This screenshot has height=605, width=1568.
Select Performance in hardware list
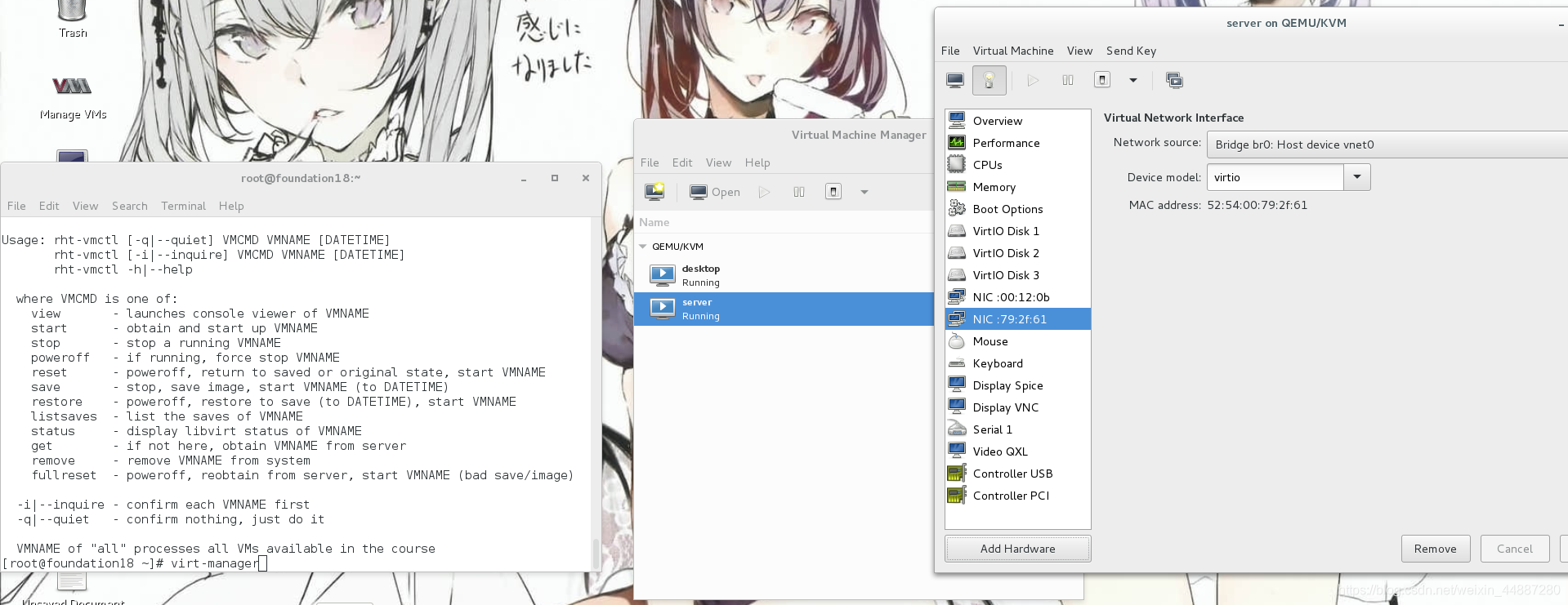1018,143
